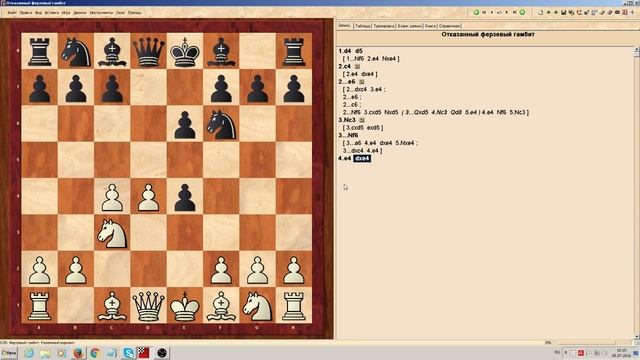Click the red grid board icon near the toolbar end
Viewport: 640px width, 360px height.
pos(625,12)
